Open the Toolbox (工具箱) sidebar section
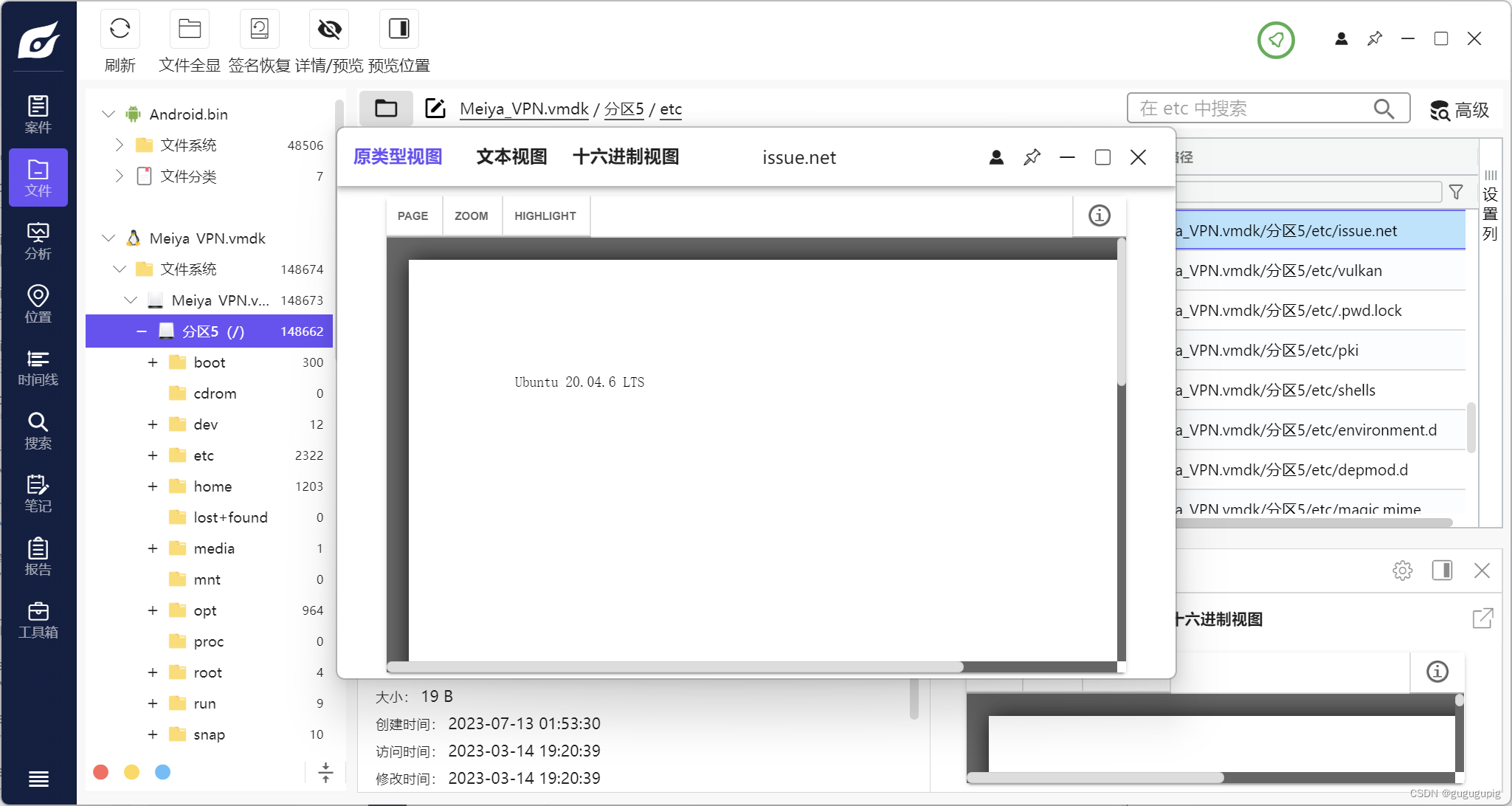This screenshot has height=806, width=1512. tap(38, 620)
